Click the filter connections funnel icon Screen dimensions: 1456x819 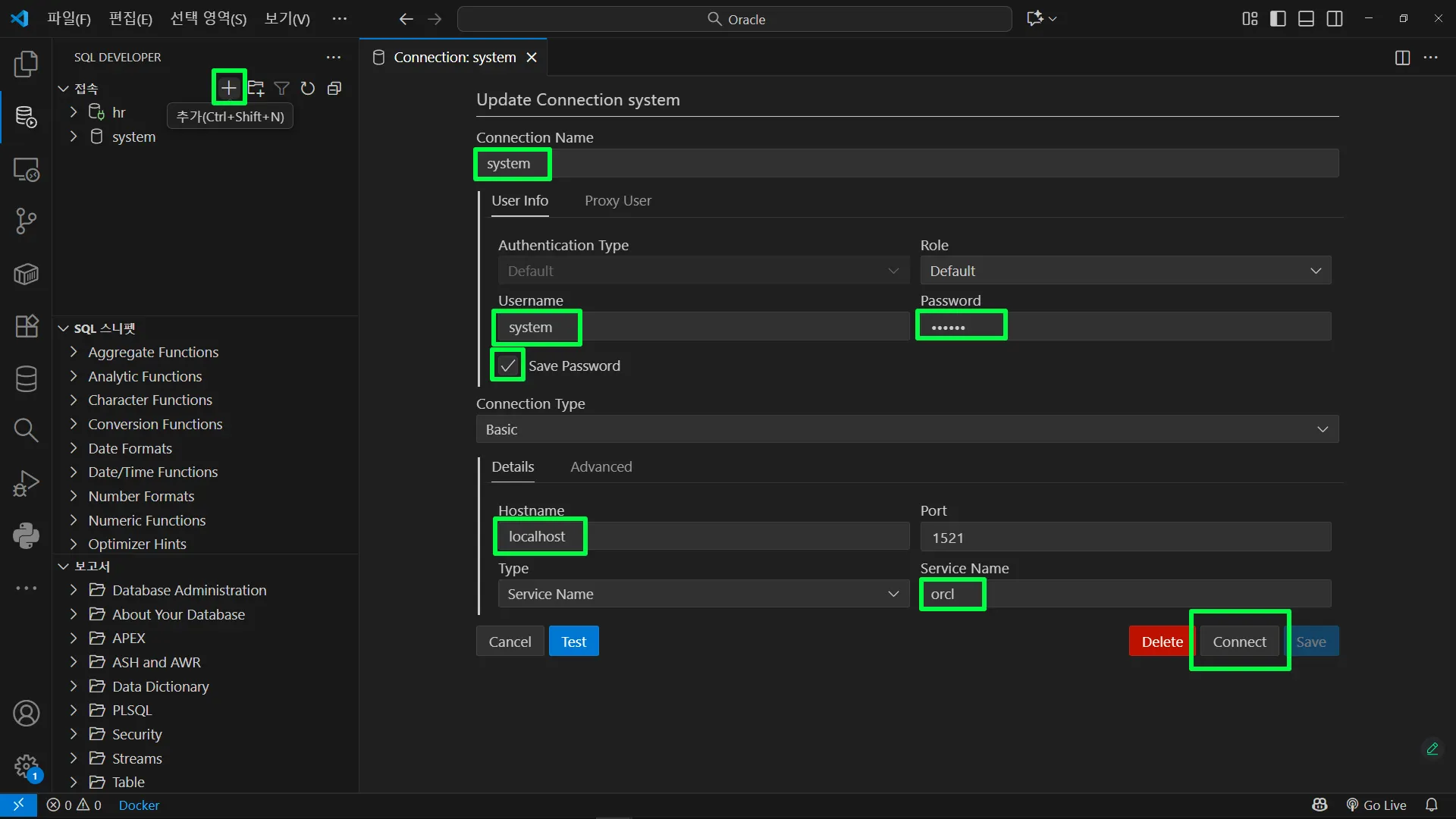(281, 89)
